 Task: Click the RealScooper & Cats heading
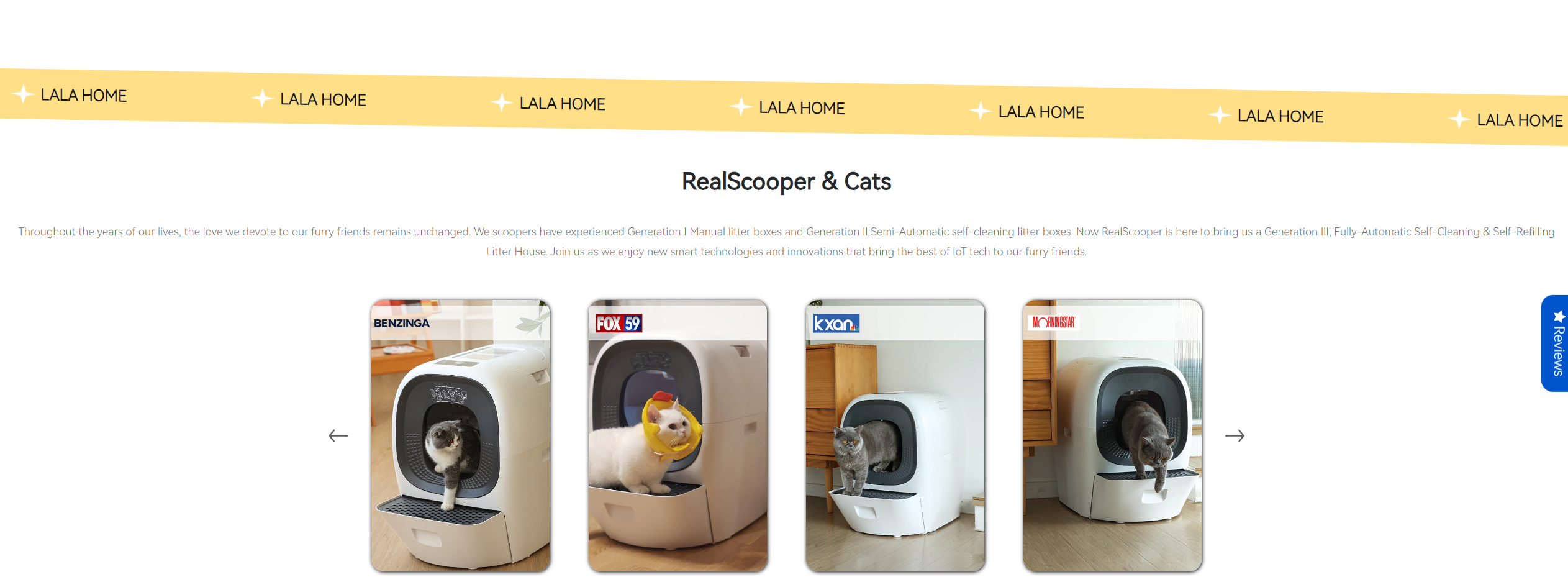tap(786, 182)
